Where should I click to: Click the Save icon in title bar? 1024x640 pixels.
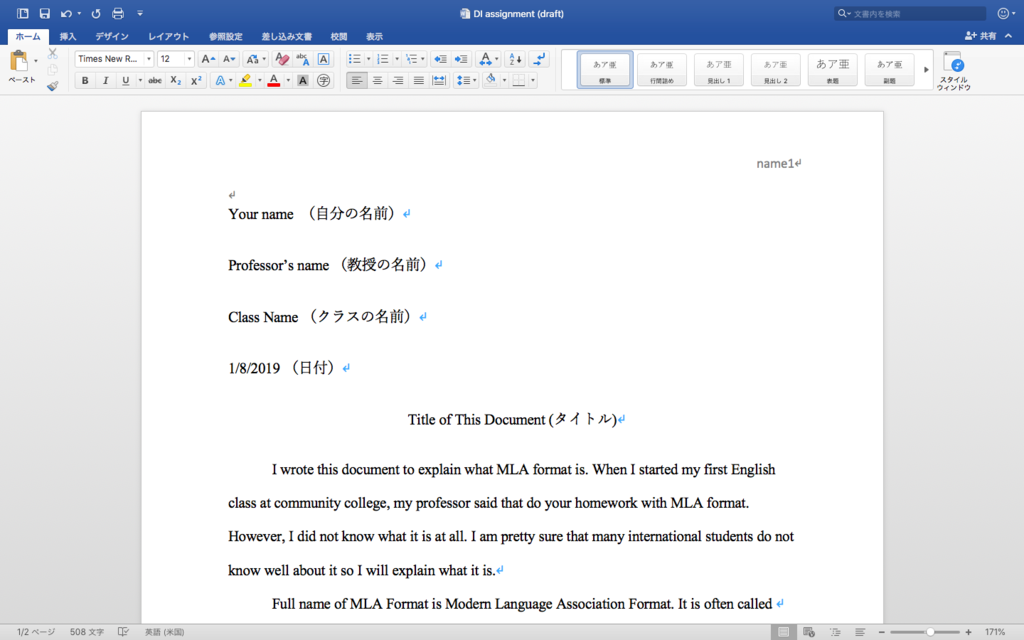click(x=44, y=13)
